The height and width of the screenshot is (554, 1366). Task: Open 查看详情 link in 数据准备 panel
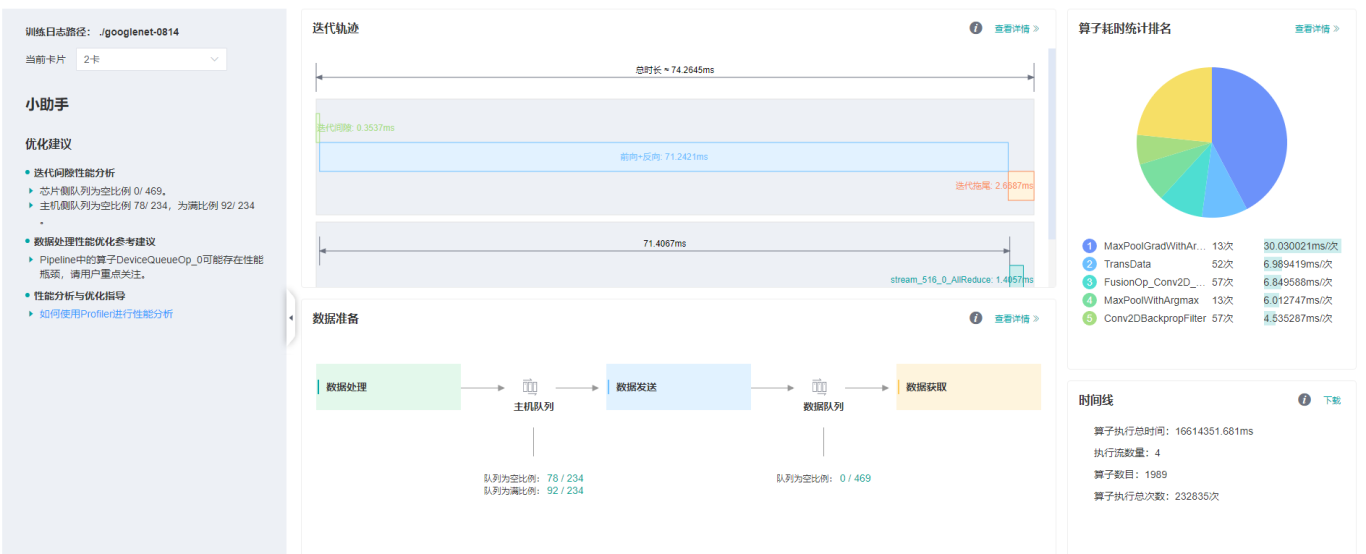[x=1016, y=319]
